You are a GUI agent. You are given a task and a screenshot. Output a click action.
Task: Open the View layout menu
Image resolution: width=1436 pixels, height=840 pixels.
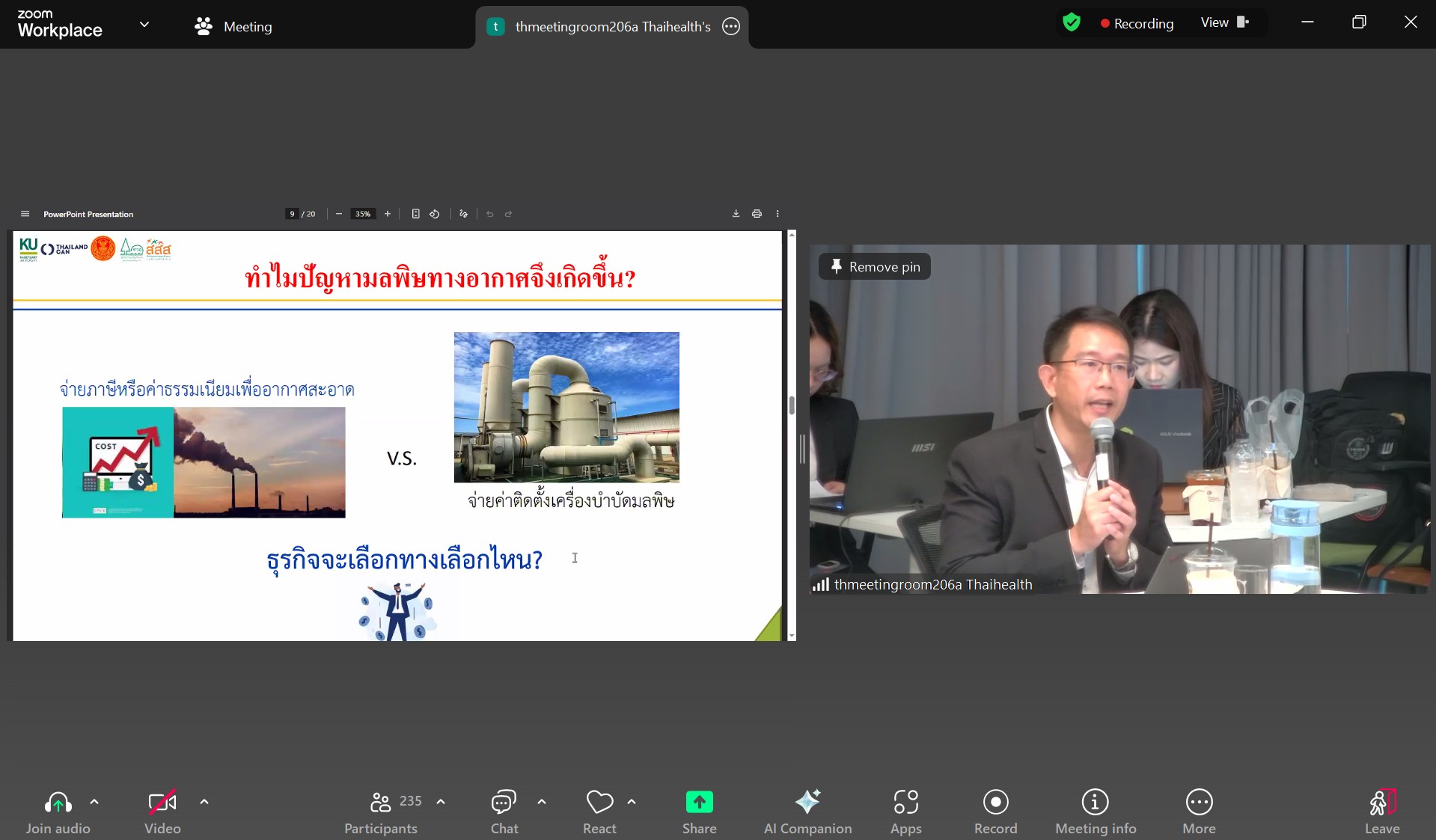point(1224,22)
